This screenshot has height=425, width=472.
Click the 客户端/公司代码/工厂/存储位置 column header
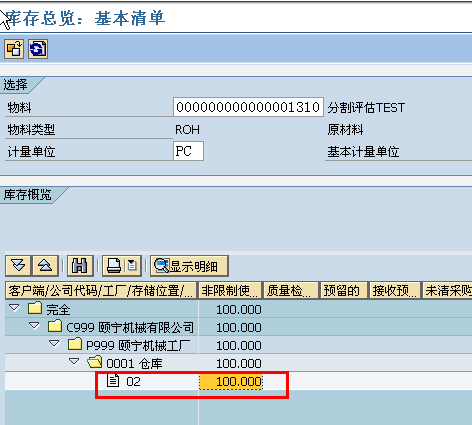[x=101, y=291]
